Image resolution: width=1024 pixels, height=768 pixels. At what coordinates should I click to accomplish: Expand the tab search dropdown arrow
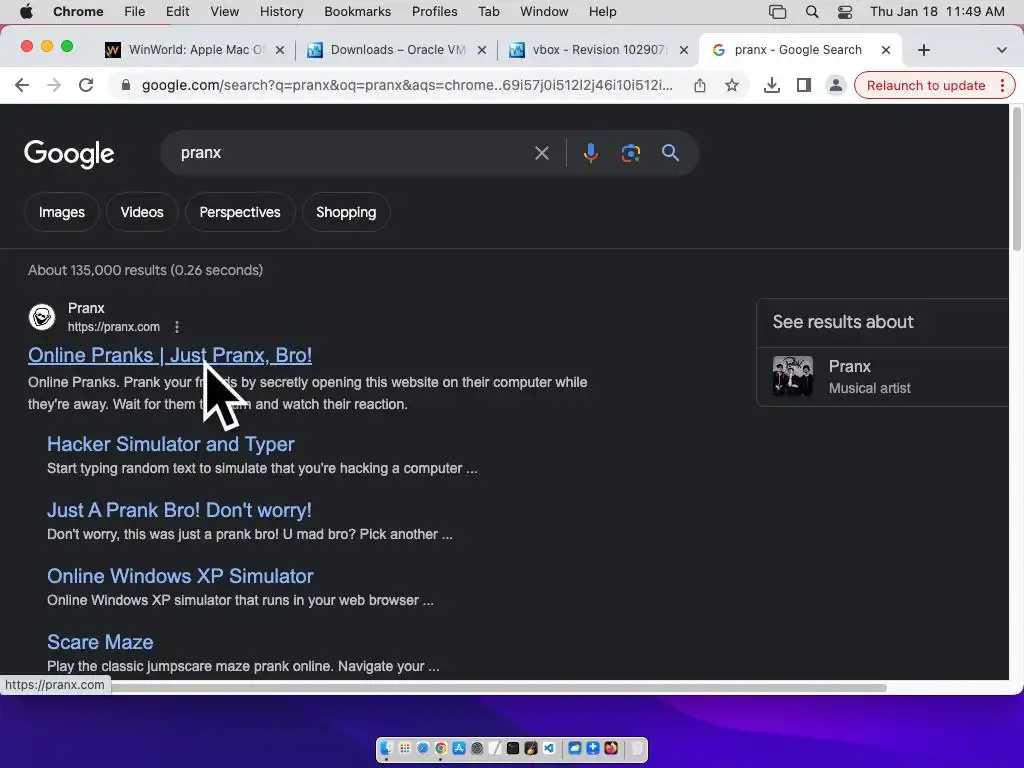coord(1001,50)
